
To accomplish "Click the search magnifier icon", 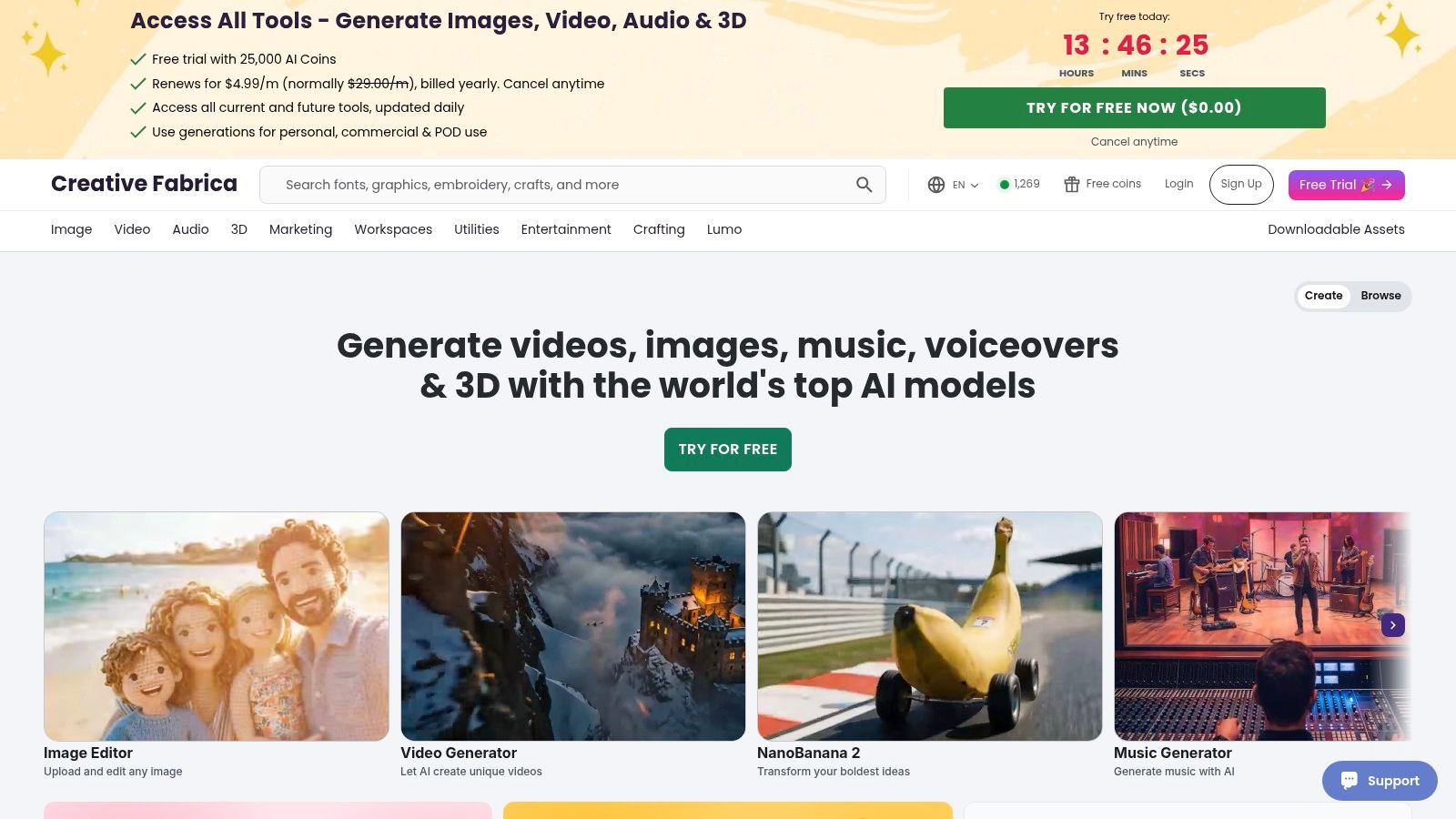I will point(864,185).
